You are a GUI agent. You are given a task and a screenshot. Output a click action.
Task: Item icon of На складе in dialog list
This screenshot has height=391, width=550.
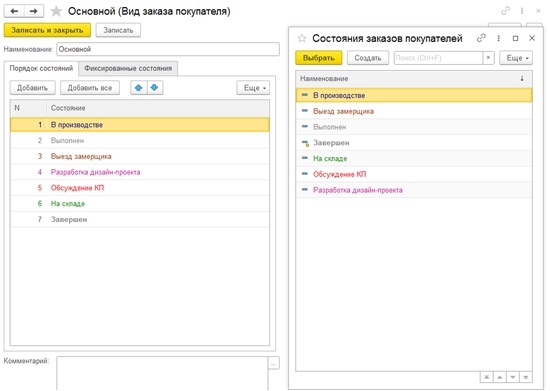tap(305, 158)
